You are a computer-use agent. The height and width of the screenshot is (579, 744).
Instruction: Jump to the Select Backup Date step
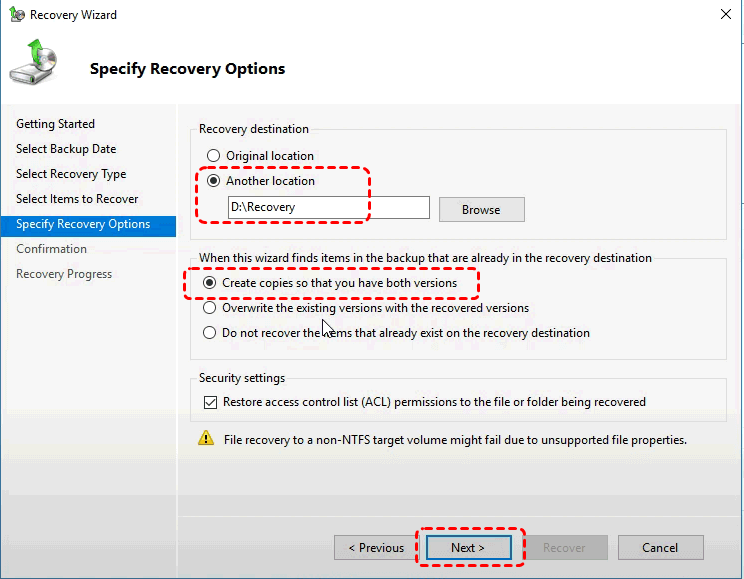(x=66, y=149)
